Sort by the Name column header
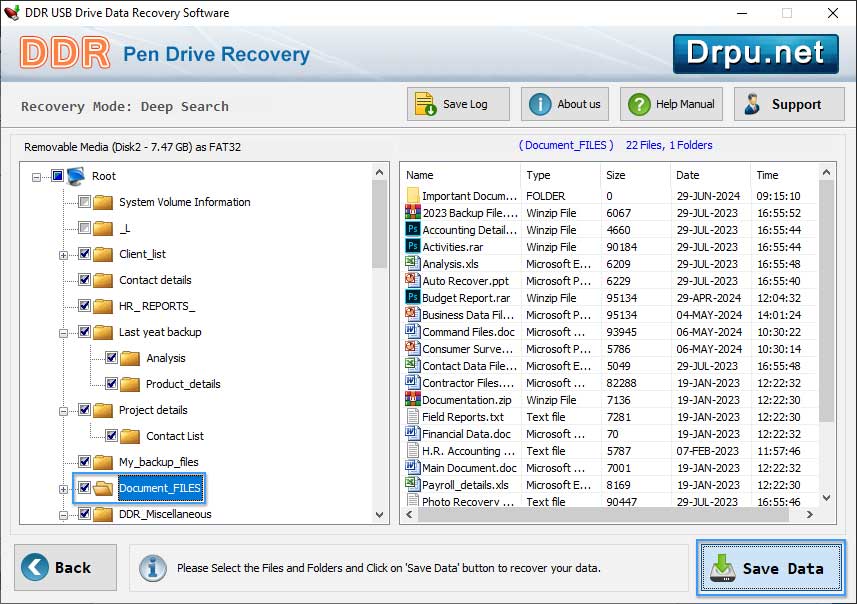The height and width of the screenshot is (604, 857). (461, 175)
